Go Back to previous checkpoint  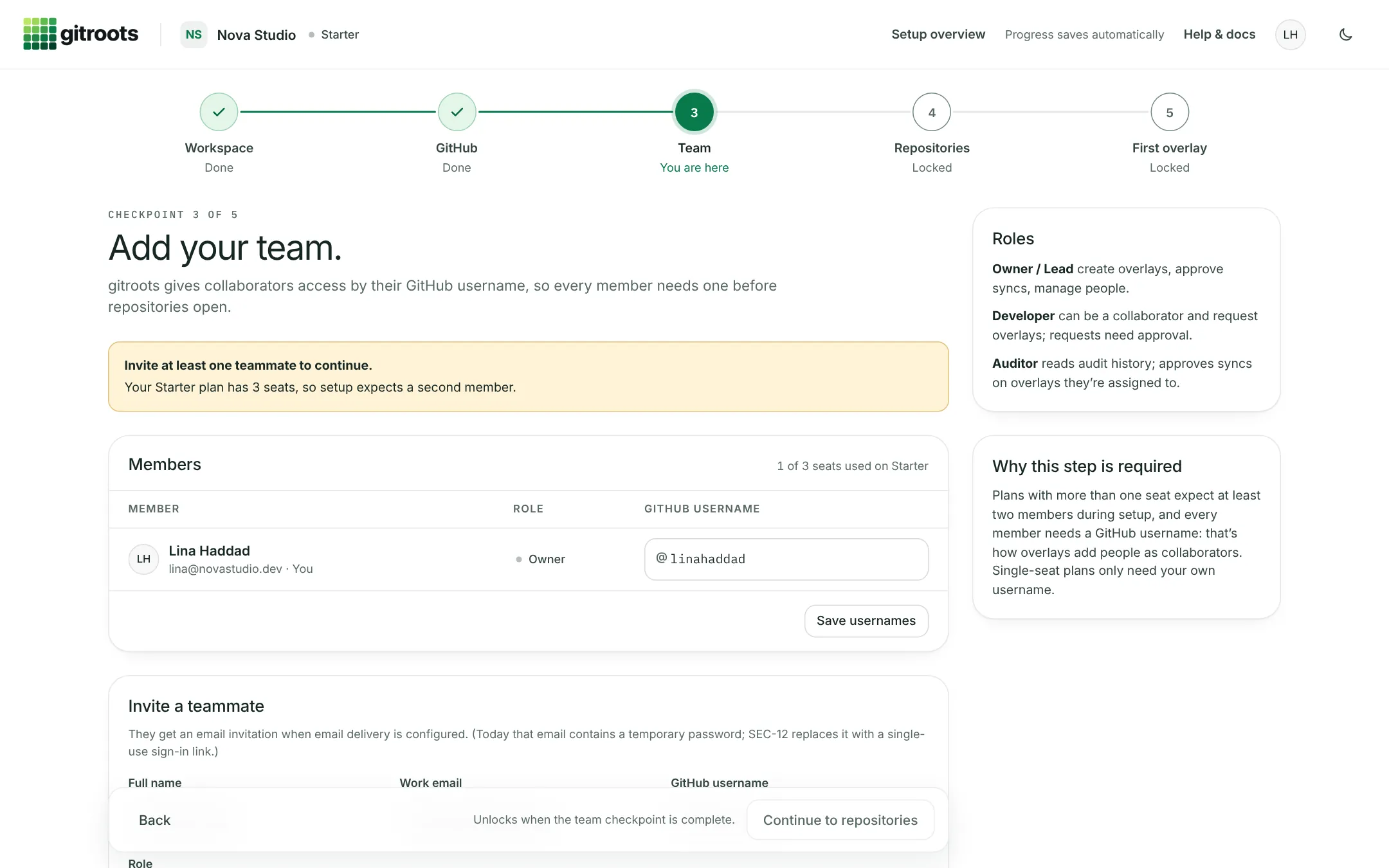point(154,820)
